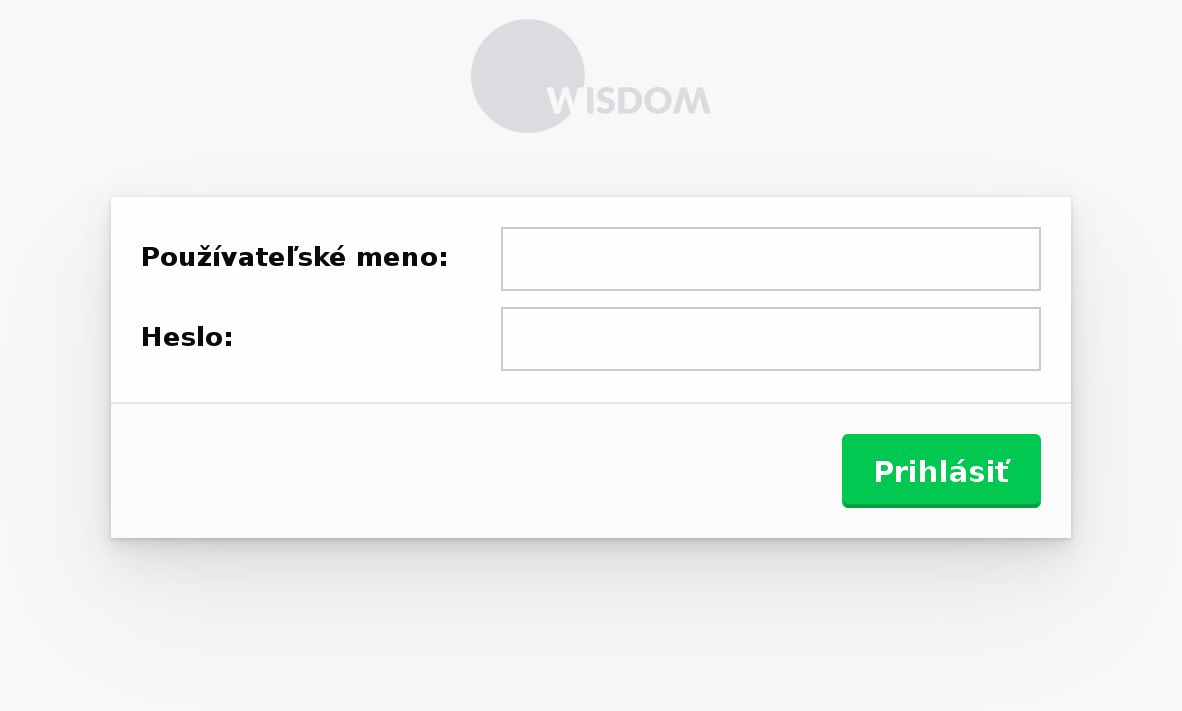The height and width of the screenshot is (711, 1182).
Task: Click the Wisdom brand image at top
Action: [591, 76]
